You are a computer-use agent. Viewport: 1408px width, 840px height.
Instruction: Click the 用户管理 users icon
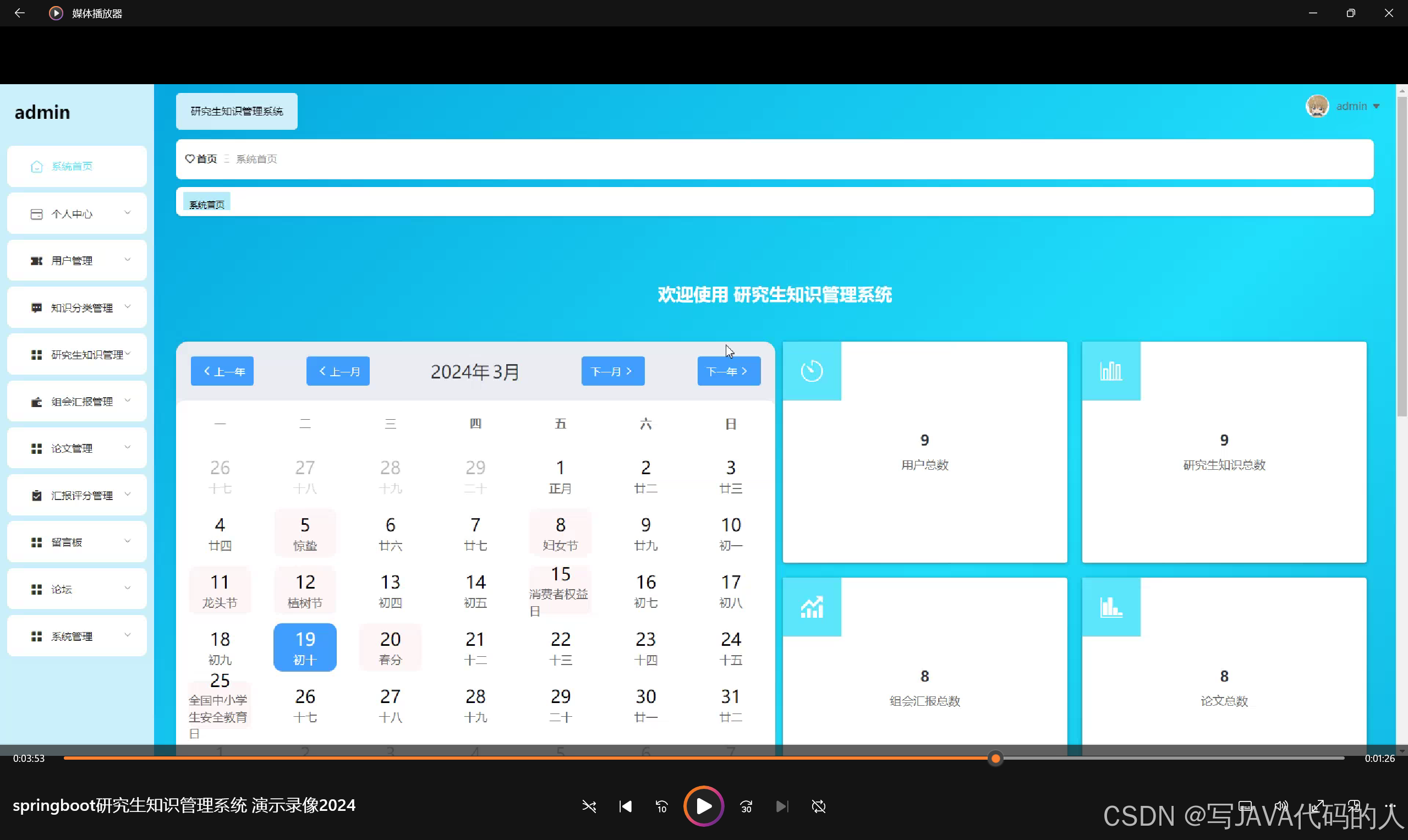tap(36, 260)
